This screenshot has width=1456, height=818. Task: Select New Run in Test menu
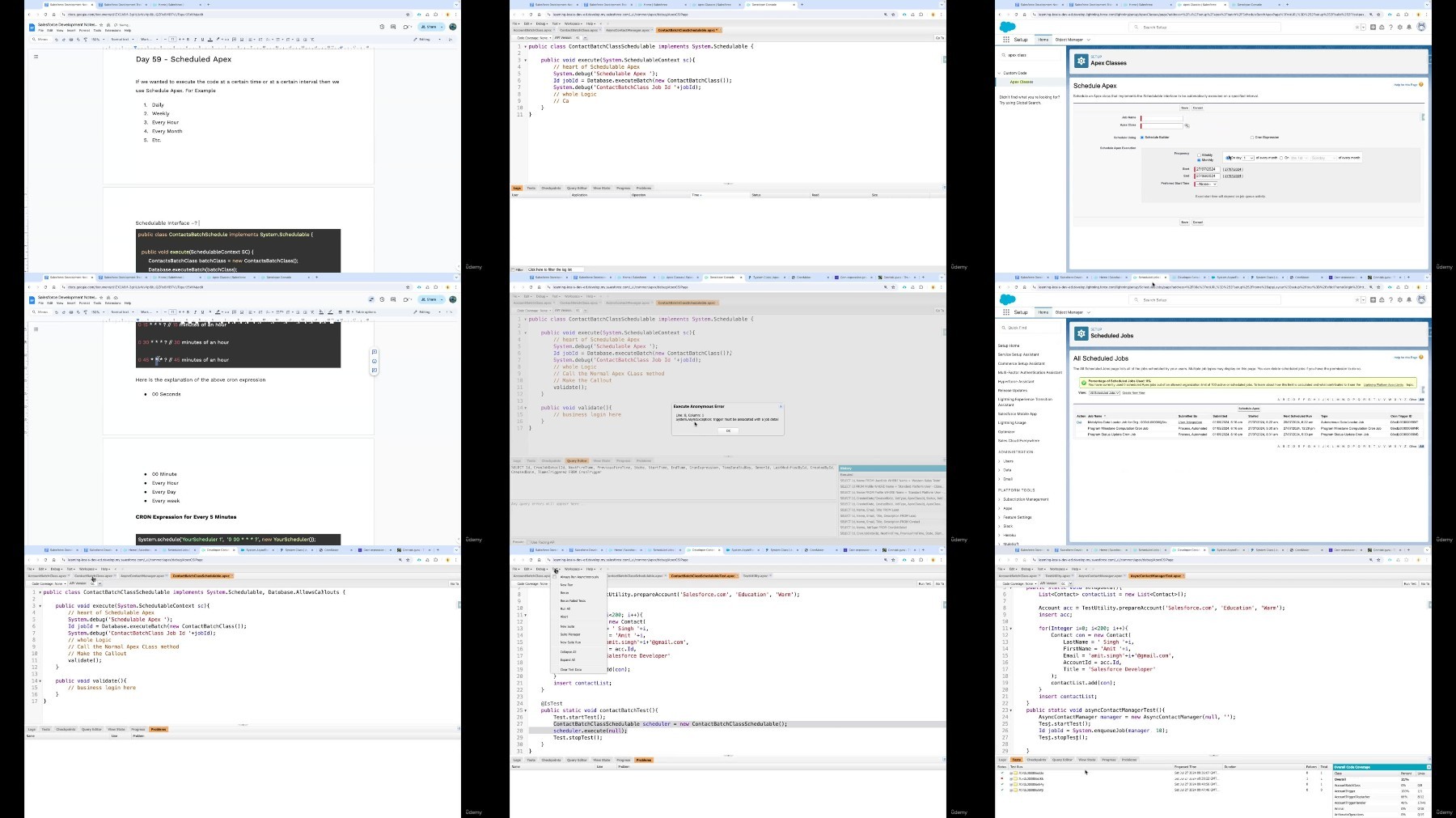566,585
